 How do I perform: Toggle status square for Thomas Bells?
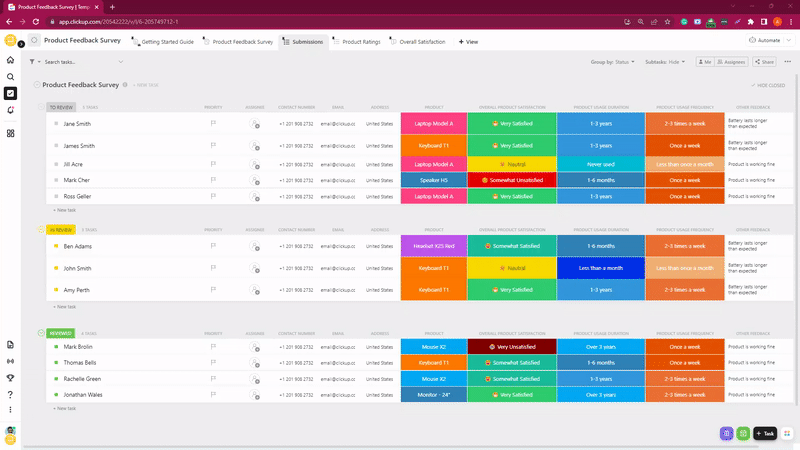coord(56,363)
